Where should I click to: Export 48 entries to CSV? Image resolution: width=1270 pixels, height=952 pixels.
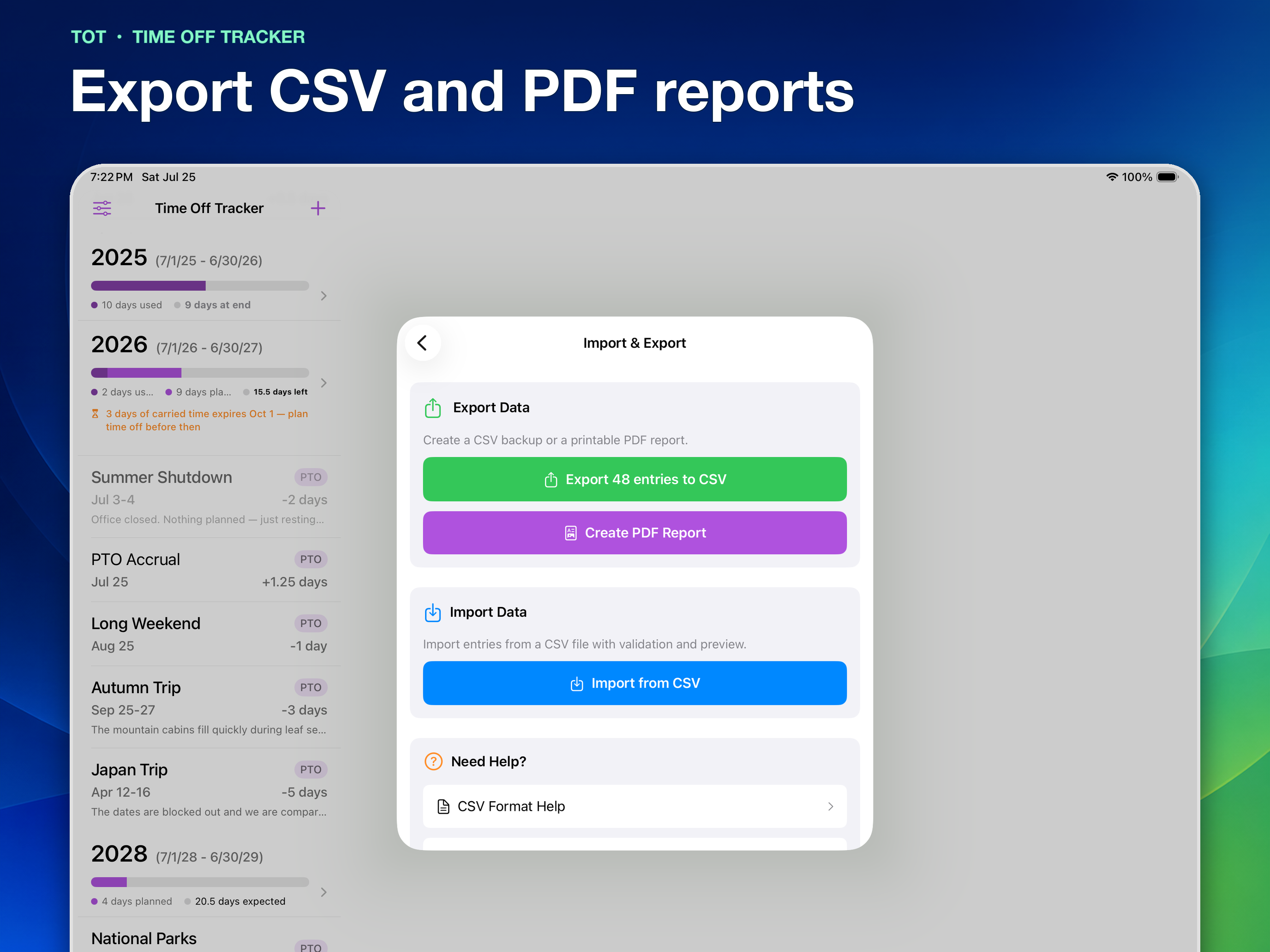click(x=635, y=479)
